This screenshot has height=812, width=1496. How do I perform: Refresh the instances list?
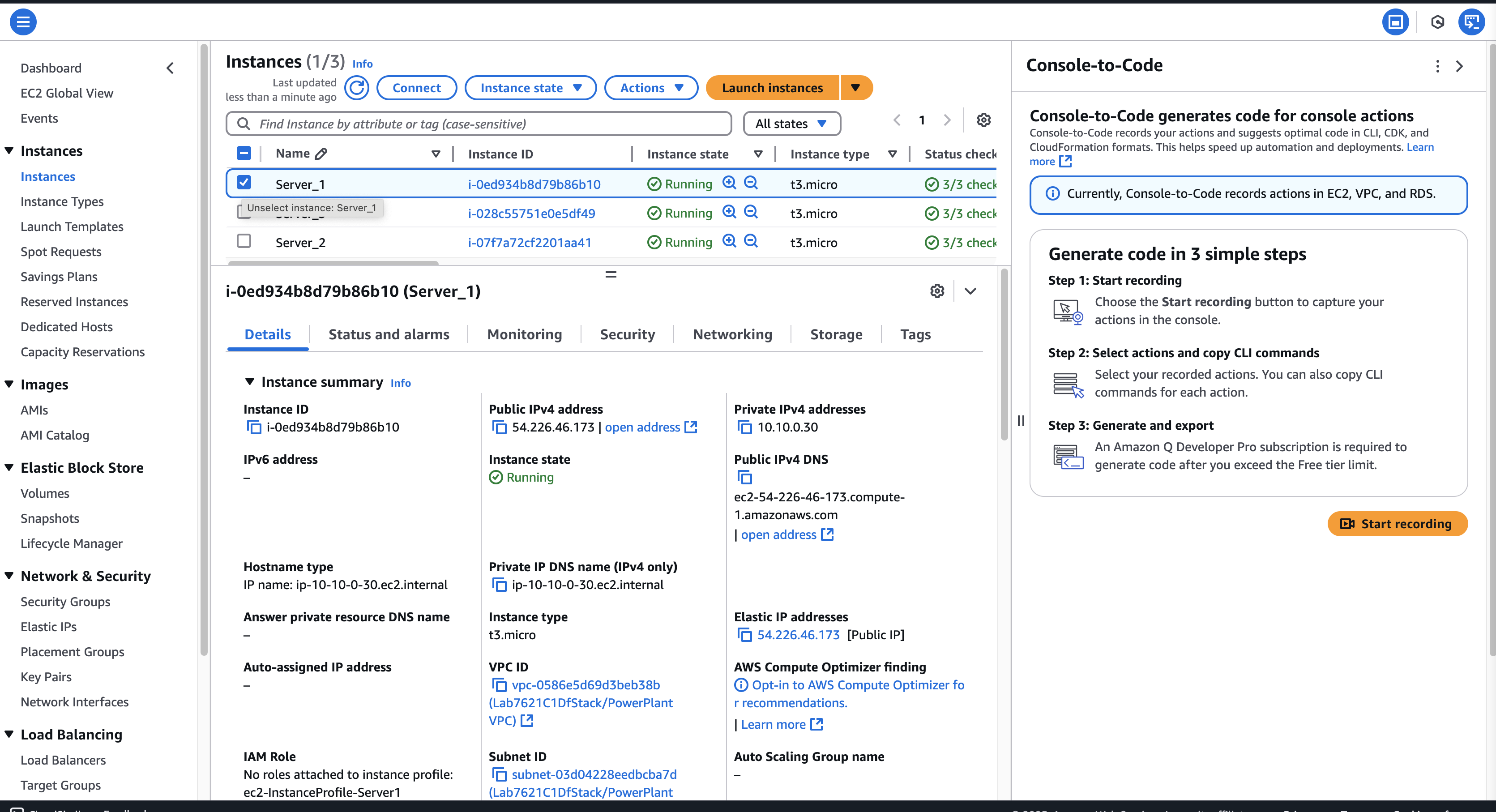(357, 88)
